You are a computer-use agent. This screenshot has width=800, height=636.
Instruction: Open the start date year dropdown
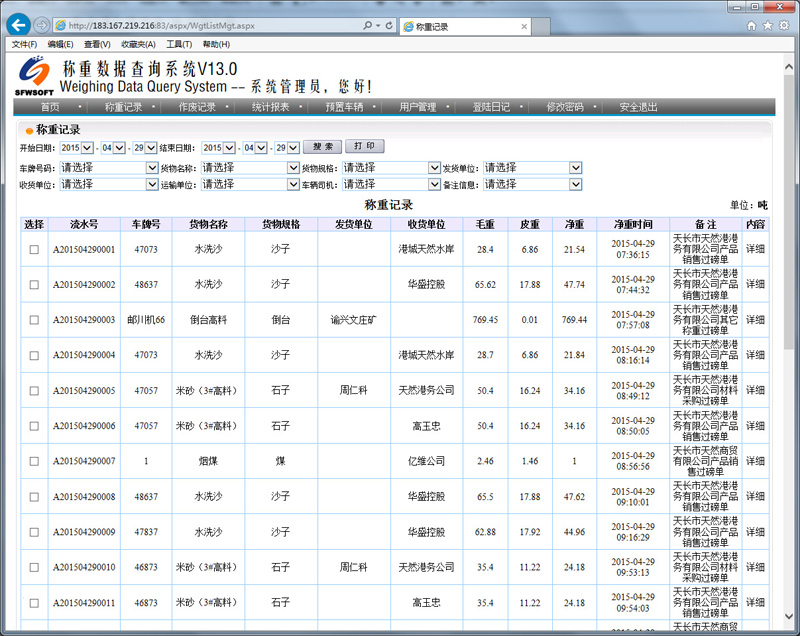click(x=77, y=148)
